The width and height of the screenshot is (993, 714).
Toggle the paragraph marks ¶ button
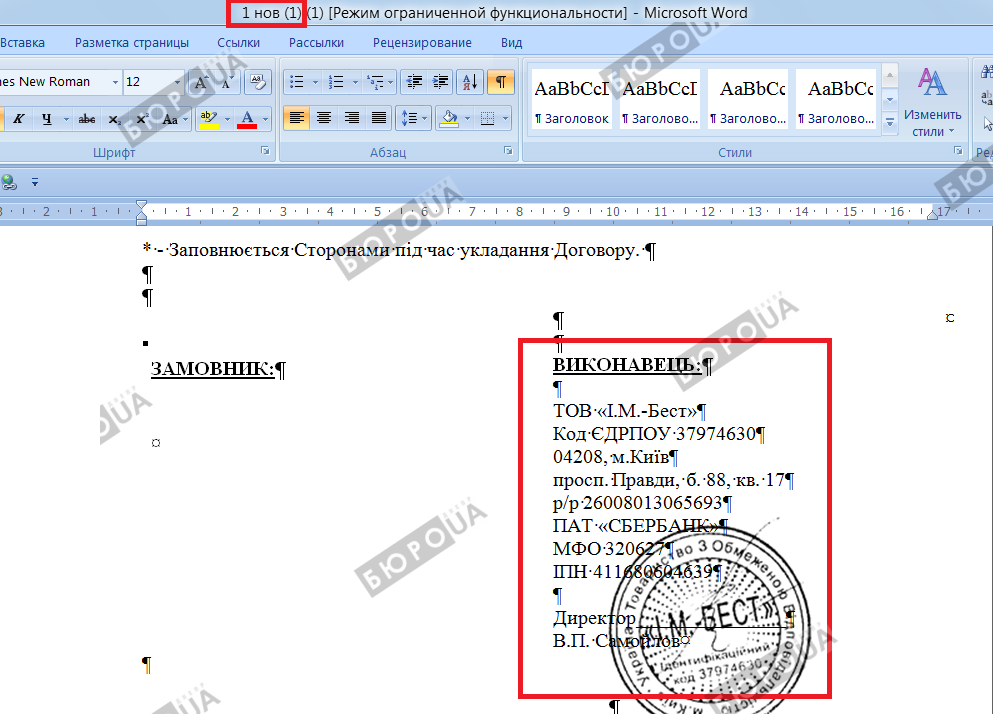501,82
